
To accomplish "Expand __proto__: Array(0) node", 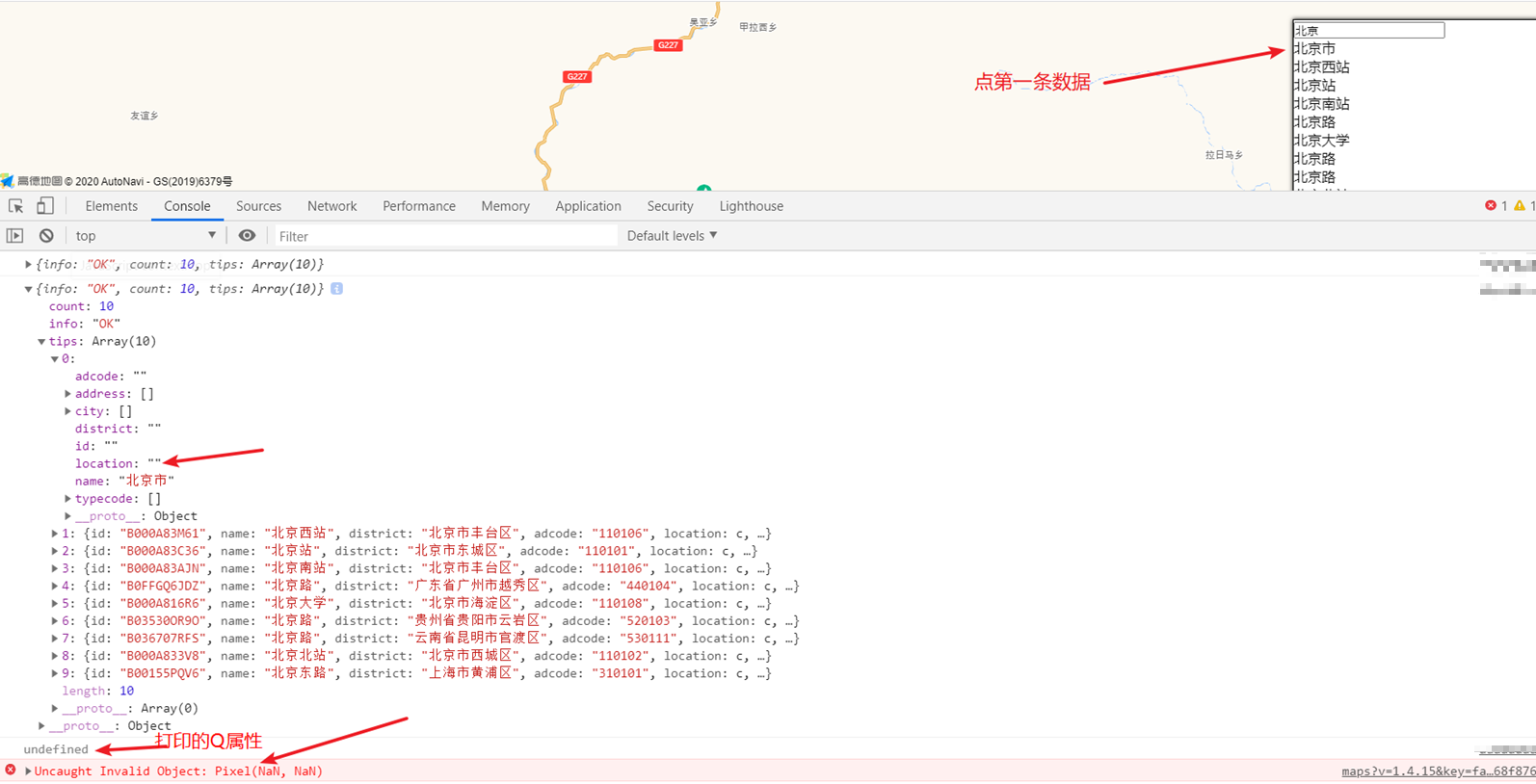I will pyautogui.click(x=55, y=708).
